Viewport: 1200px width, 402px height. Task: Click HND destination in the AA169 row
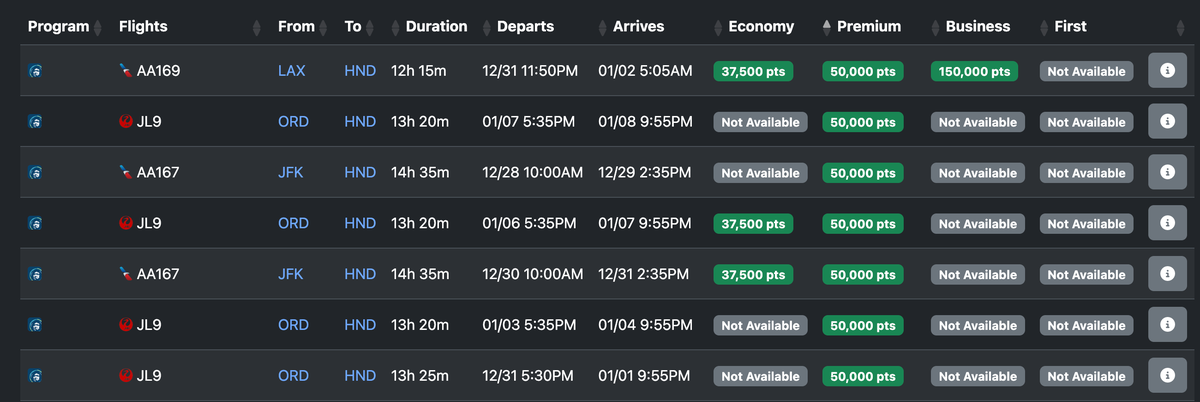click(360, 71)
